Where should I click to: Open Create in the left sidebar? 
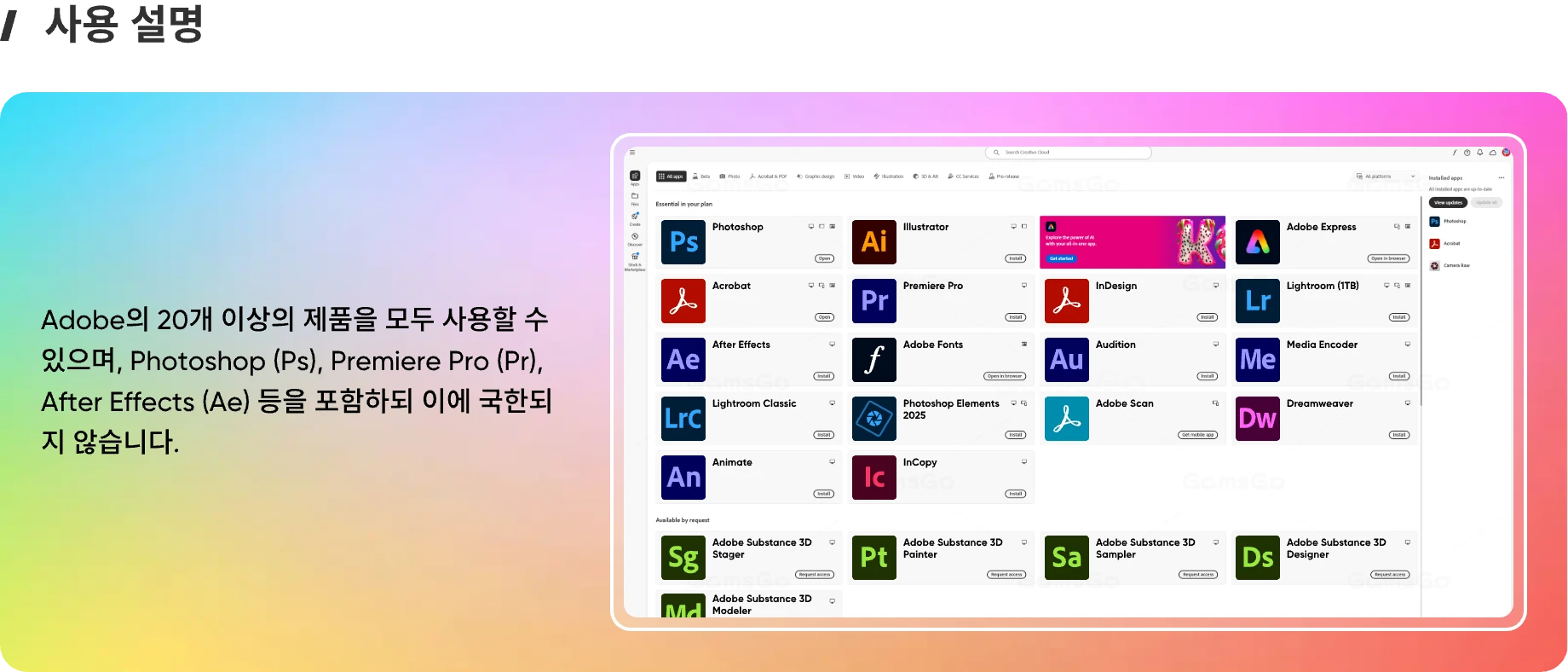635,218
